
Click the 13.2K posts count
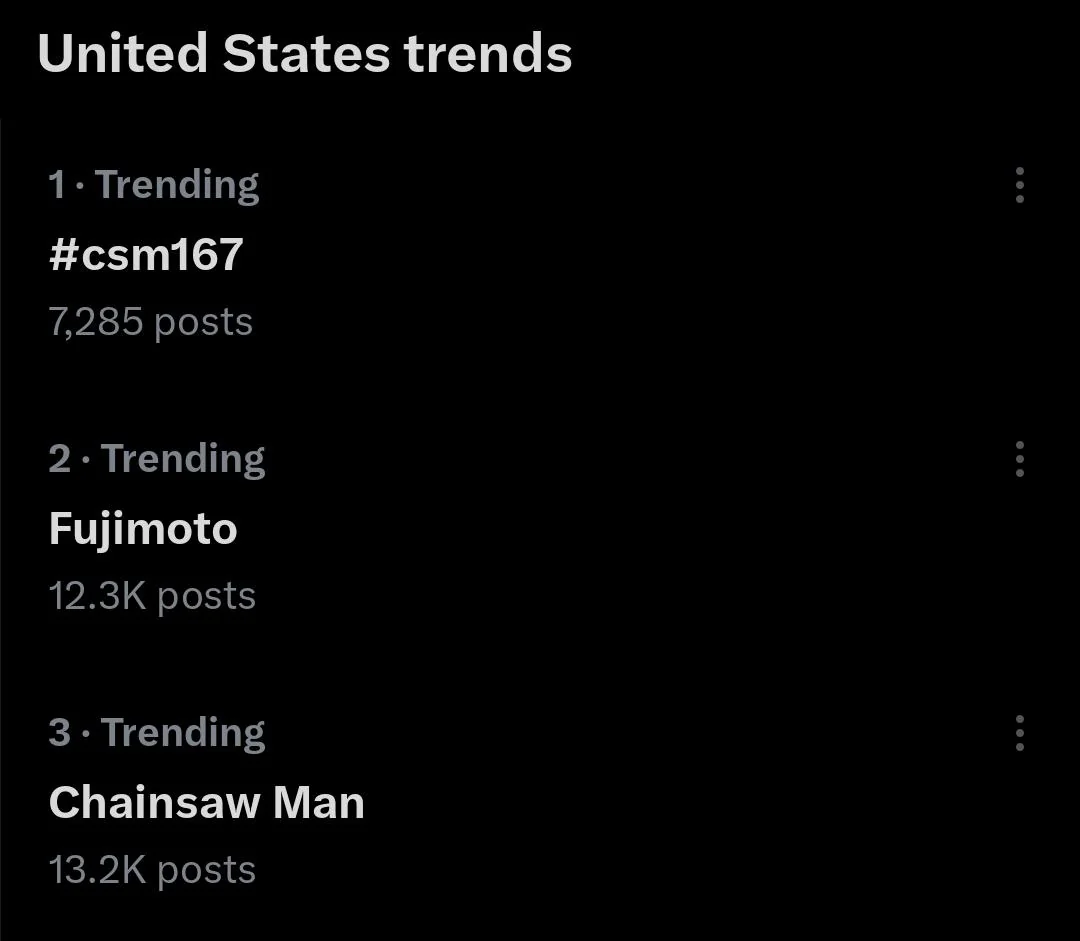point(152,871)
